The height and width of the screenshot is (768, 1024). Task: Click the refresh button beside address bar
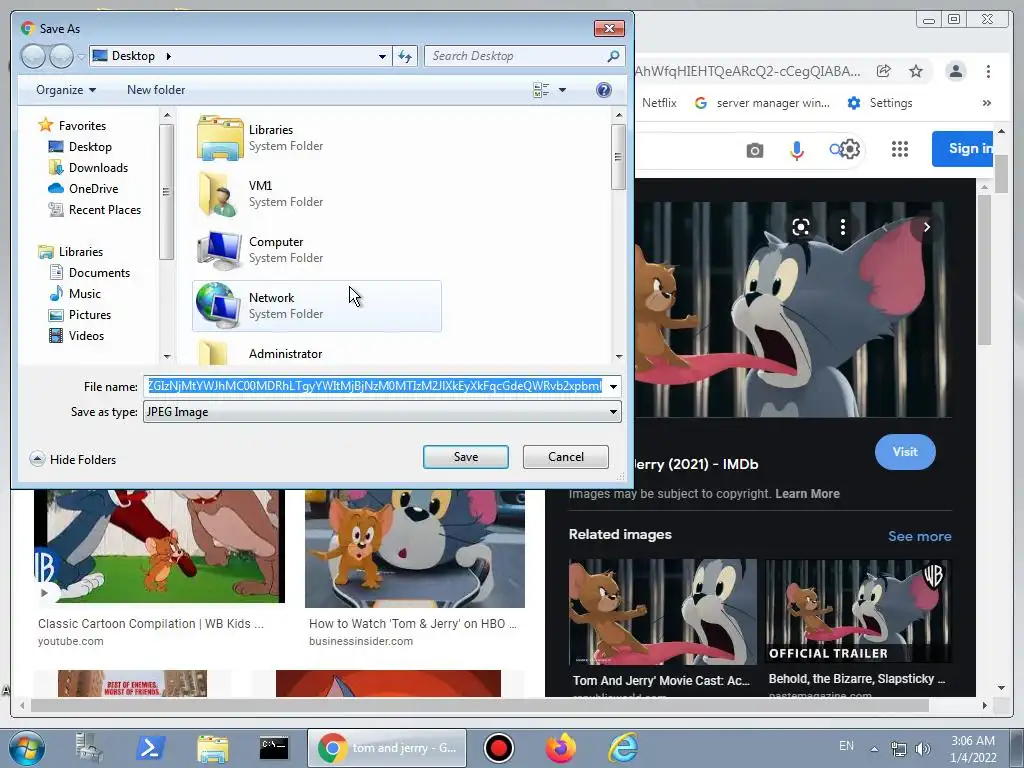(x=405, y=56)
